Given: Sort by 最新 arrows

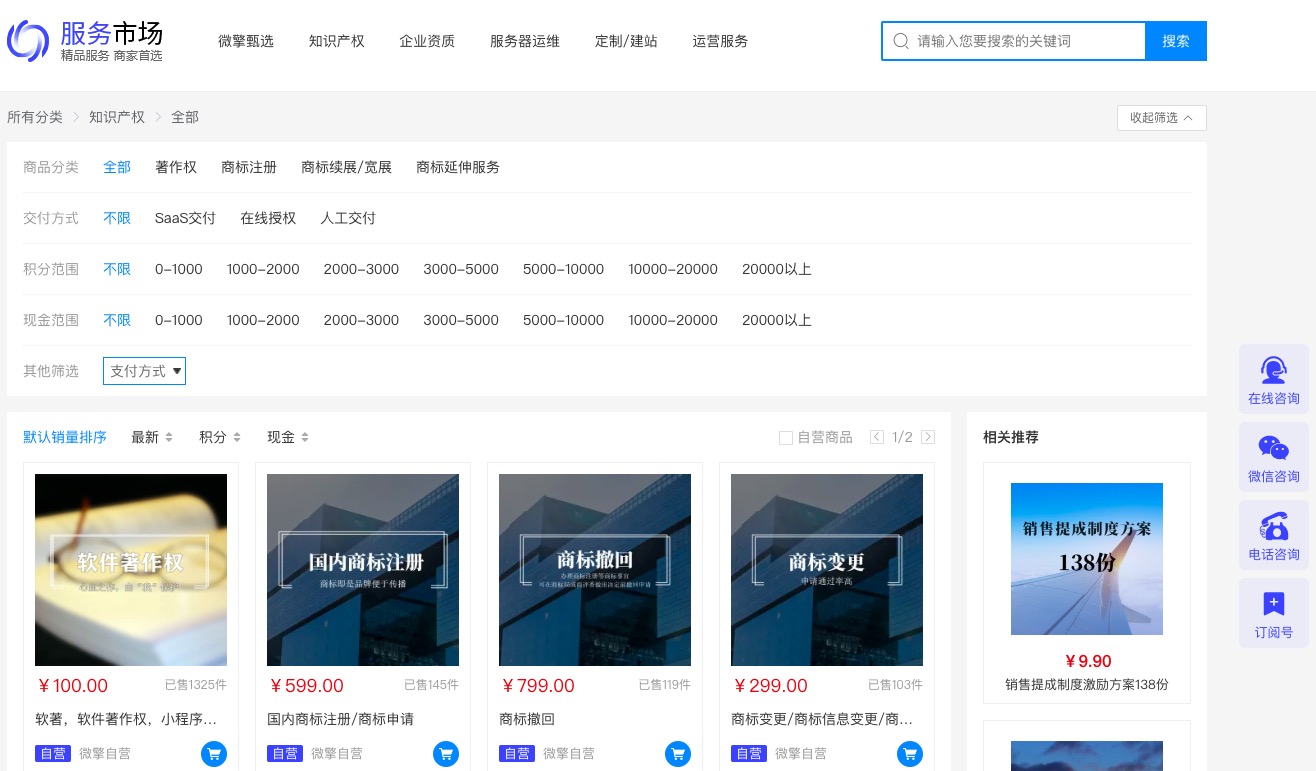Looking at the screenshot, I should [169, 437].
